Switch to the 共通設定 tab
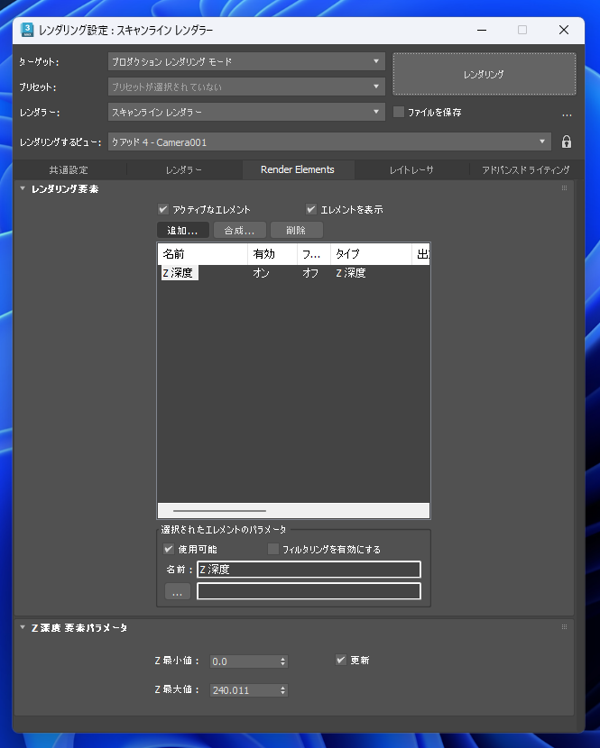The image size is (600, 748). [69, 170]
